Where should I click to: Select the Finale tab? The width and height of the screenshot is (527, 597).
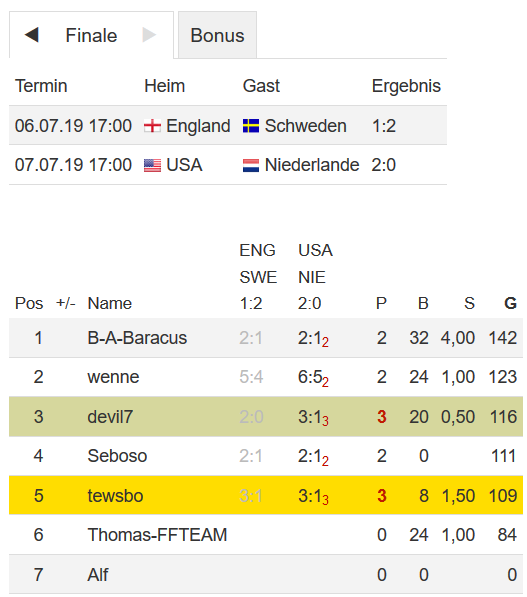click(x=91, y=35)
